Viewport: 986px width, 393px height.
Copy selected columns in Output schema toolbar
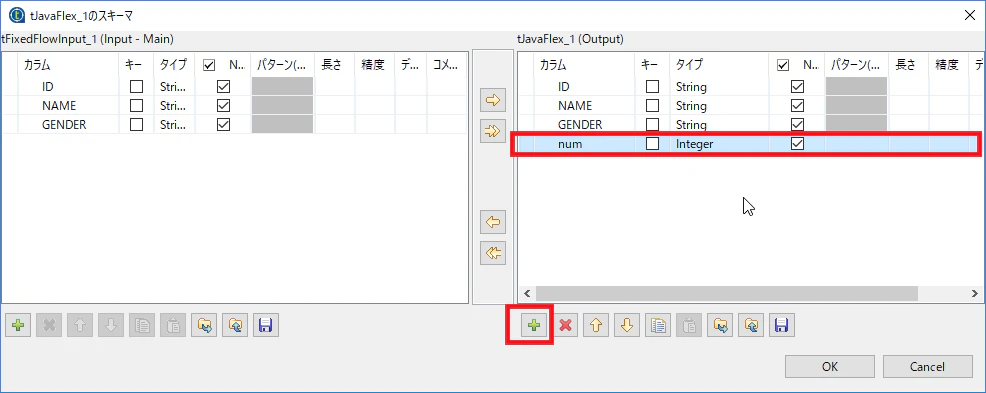658,325
